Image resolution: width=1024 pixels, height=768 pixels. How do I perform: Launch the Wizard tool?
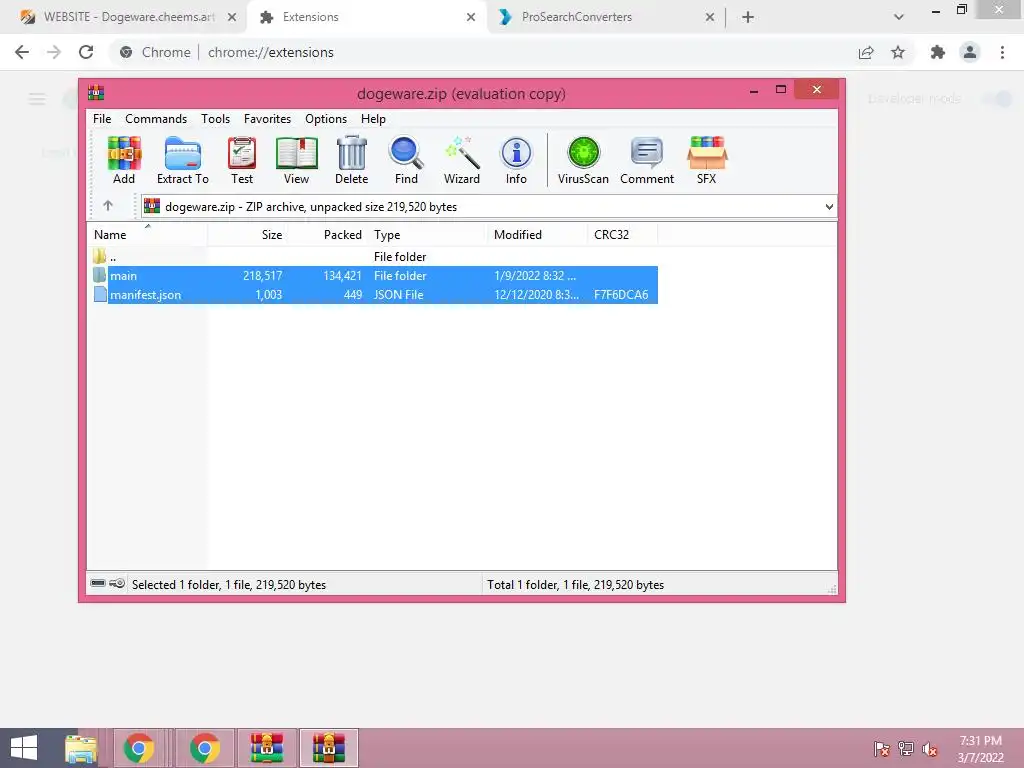click(x=462, y=160)
